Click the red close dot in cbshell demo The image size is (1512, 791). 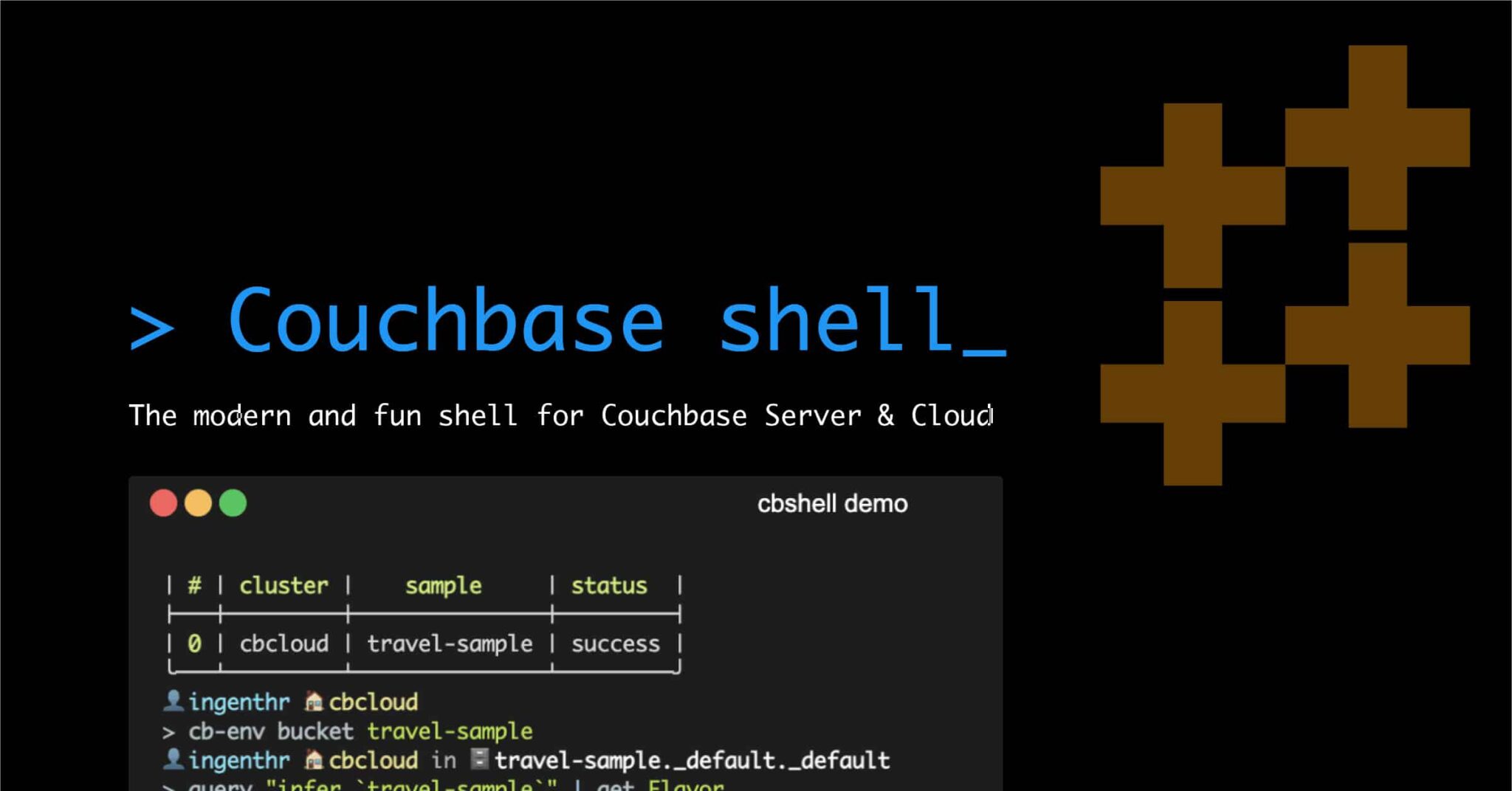(163, 503)
